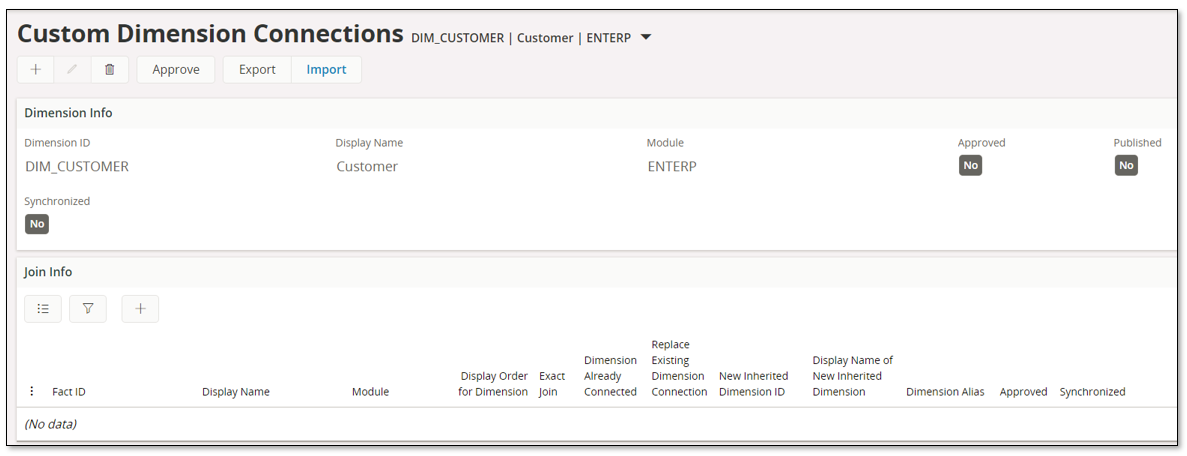Open the list view icon in Join Info

(43, 309)
